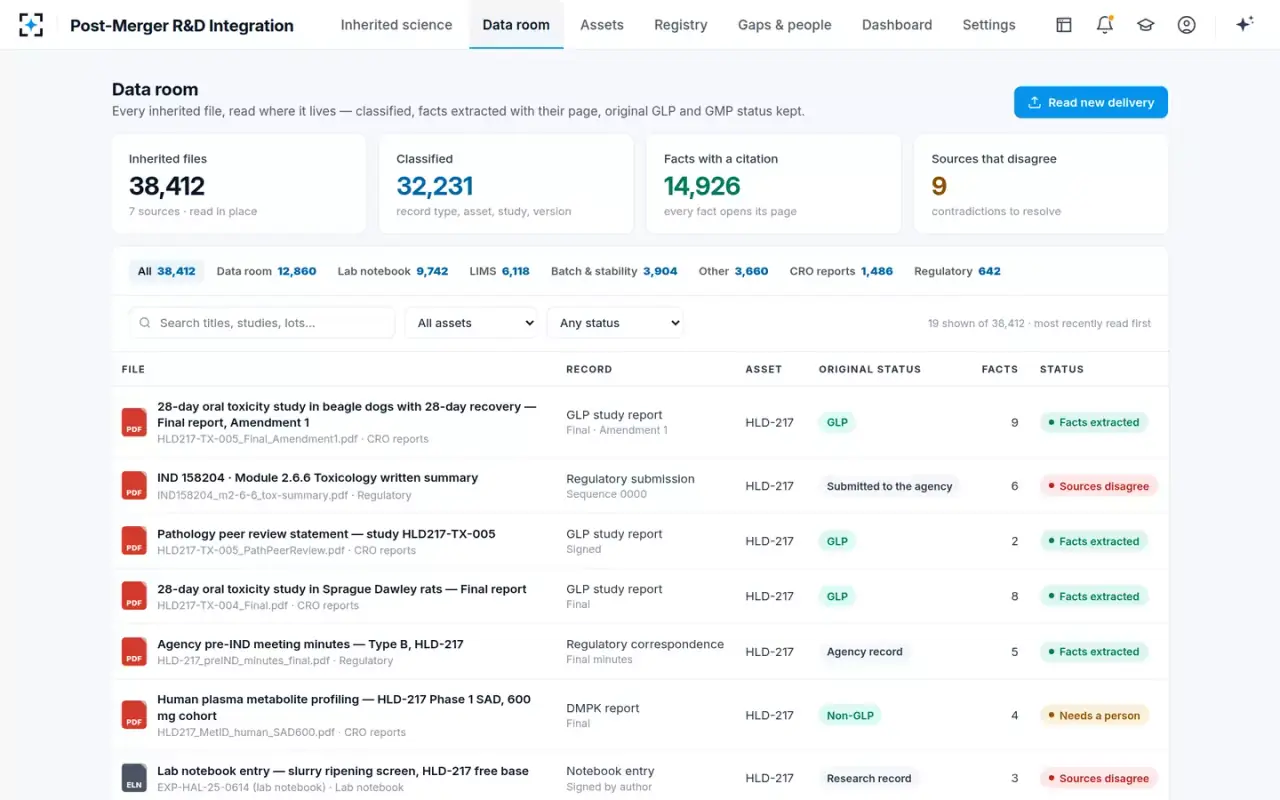Image resolution: width=1280 pixels, height=800 pixels.
Task: Focus the search titles, studies, lots field
Action: pyautogui.click(x=262, y=323)
